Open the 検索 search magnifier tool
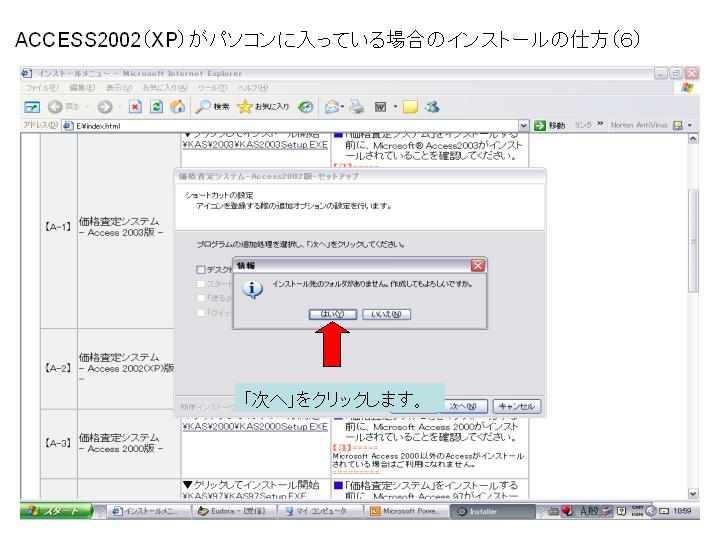 [x=212, y=107]
